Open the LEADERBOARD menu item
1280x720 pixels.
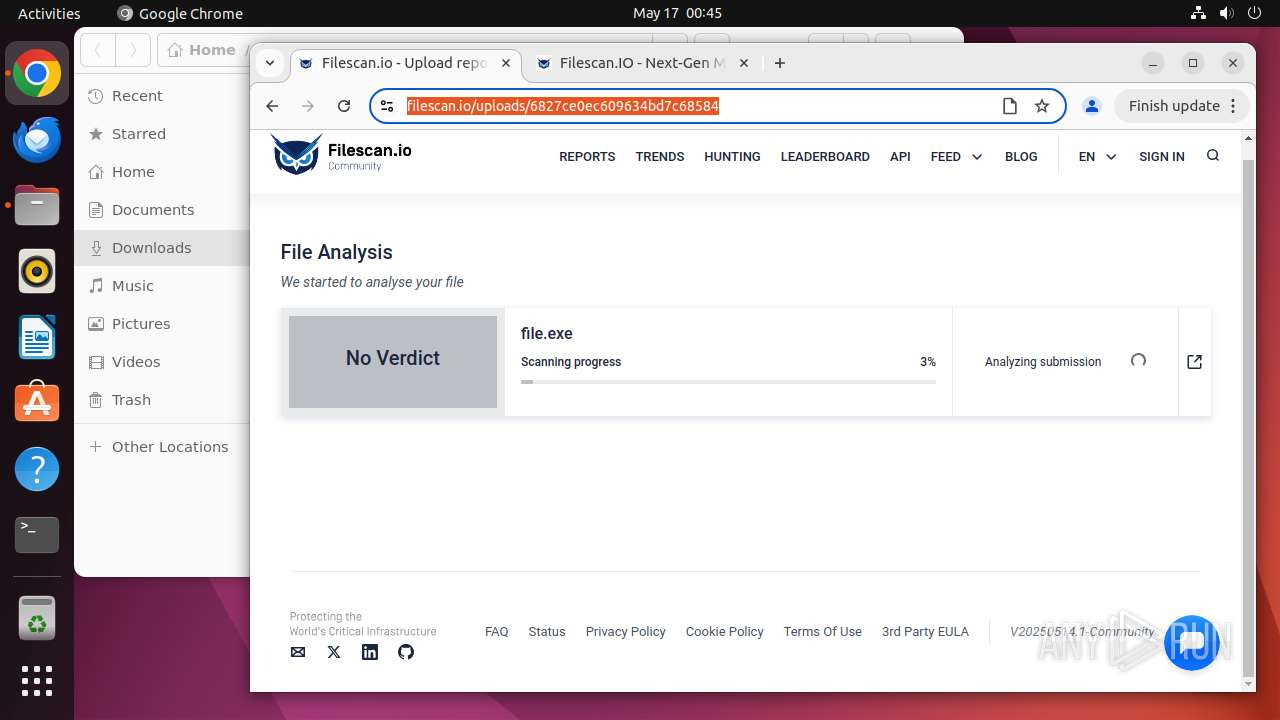point(825,157)
